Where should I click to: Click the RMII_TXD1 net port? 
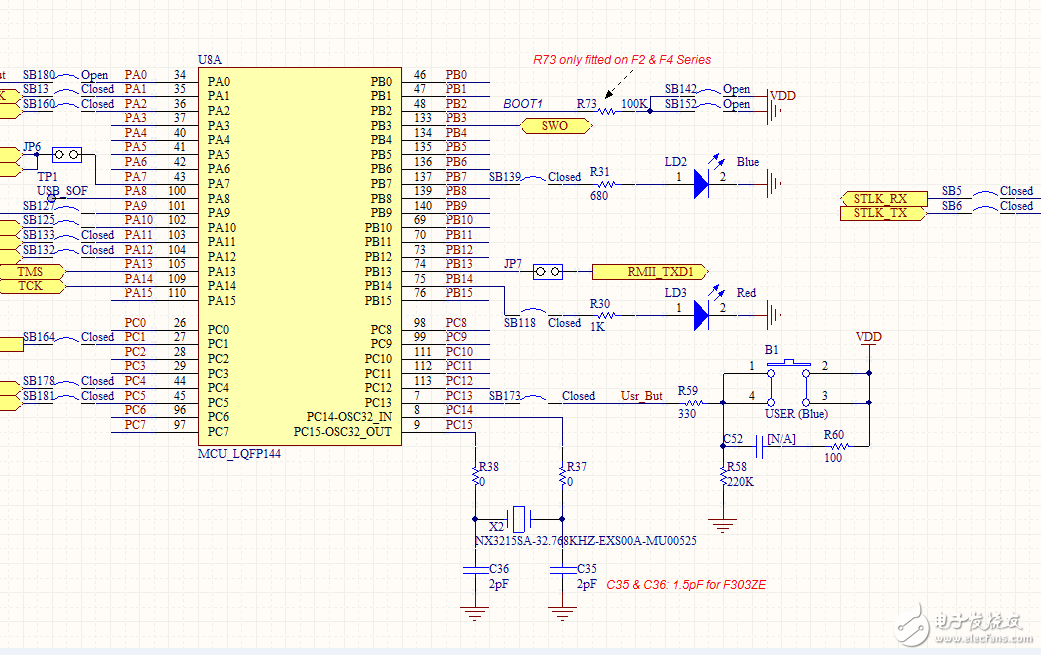(649, 271)
